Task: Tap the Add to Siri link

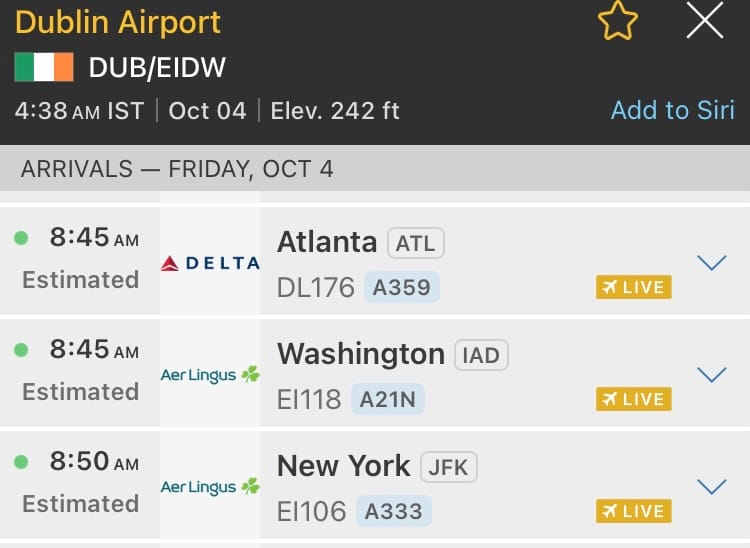Action: click(672, 110)
